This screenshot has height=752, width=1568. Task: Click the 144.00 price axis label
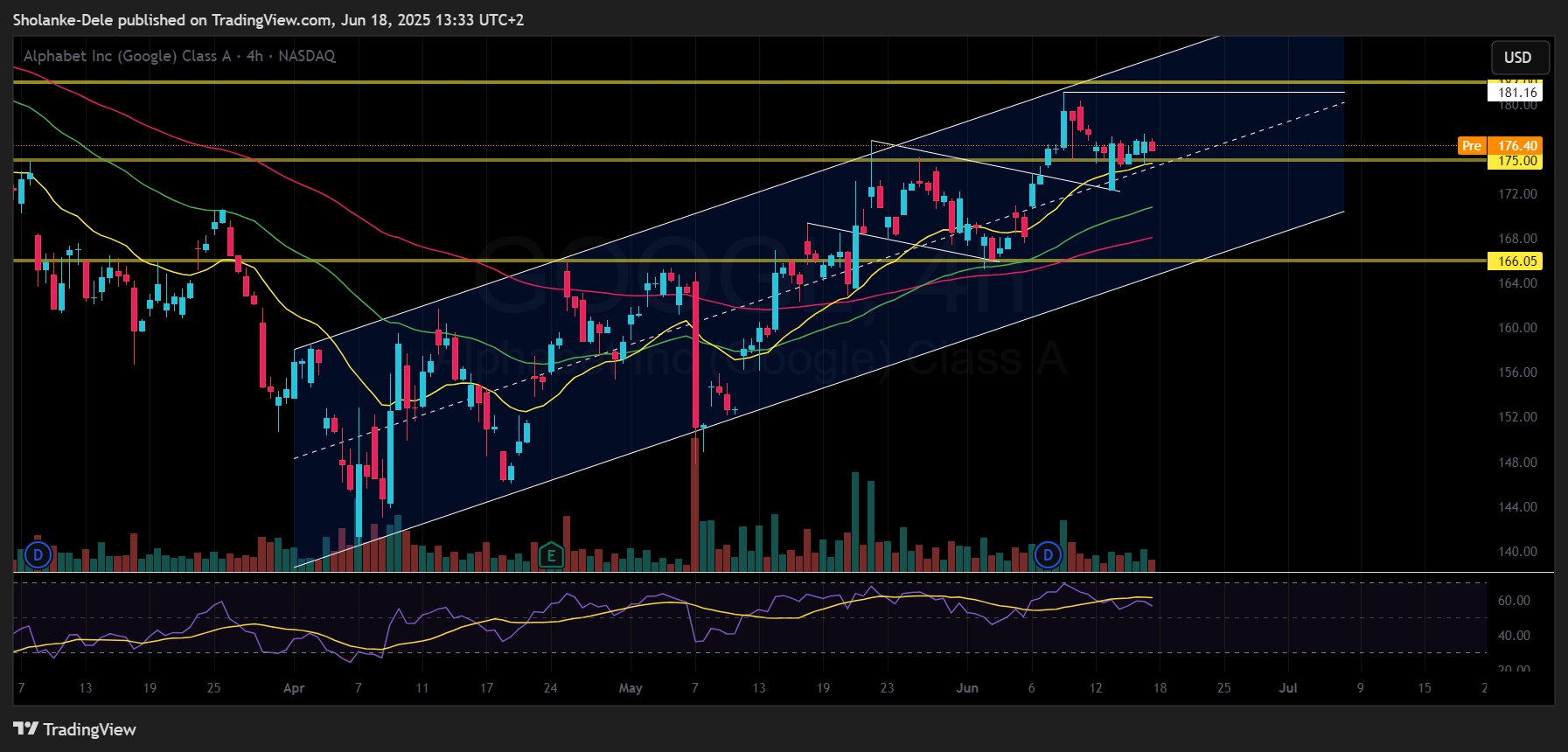[1517, 507]
